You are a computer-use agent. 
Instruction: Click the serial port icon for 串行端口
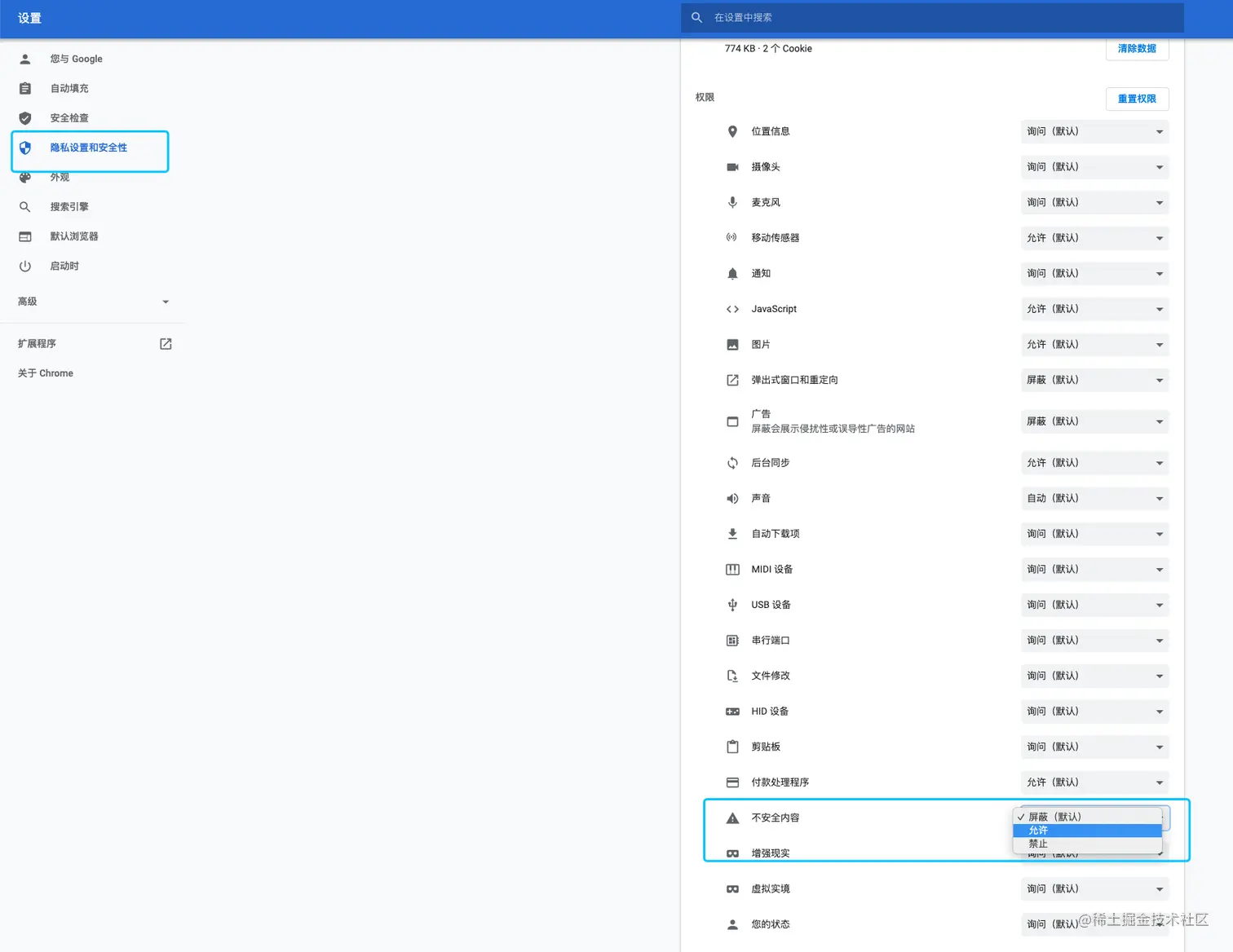point(732,641)
